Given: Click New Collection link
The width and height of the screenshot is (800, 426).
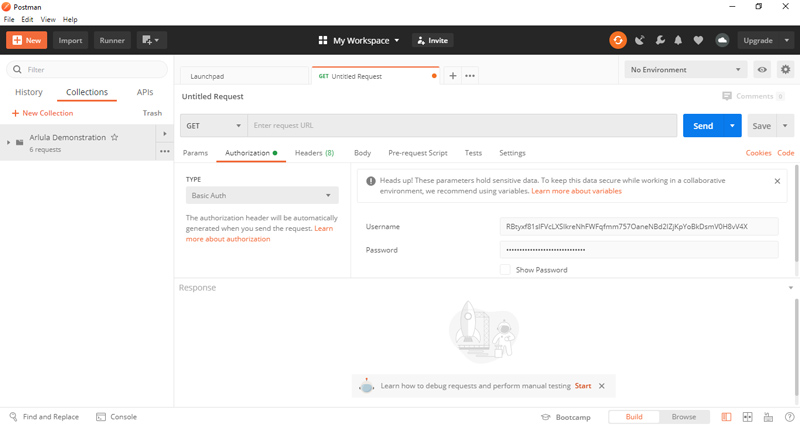Looking at the screenshot, I should [42, 113].
